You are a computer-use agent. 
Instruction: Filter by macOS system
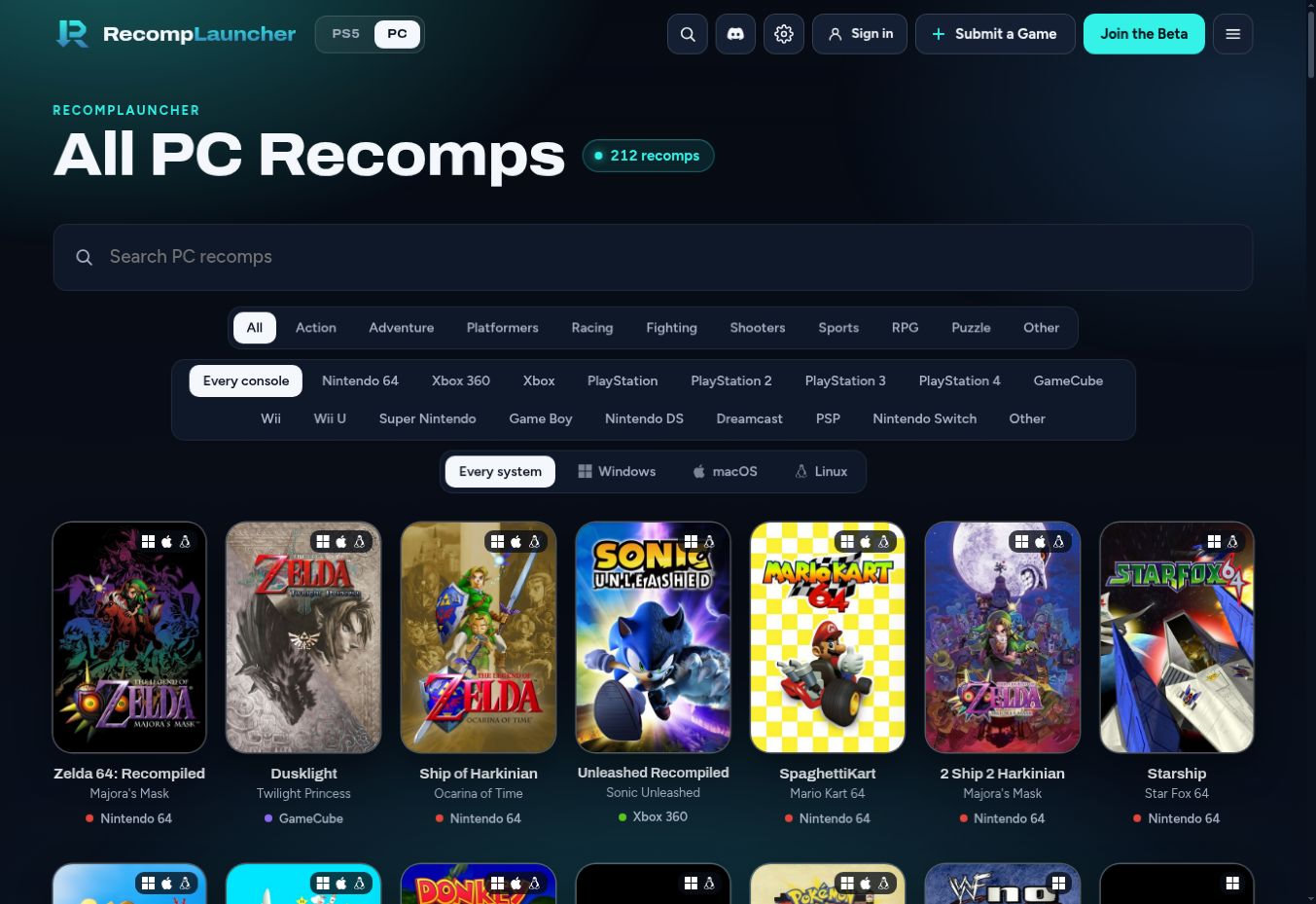click(x=725, y=472)
